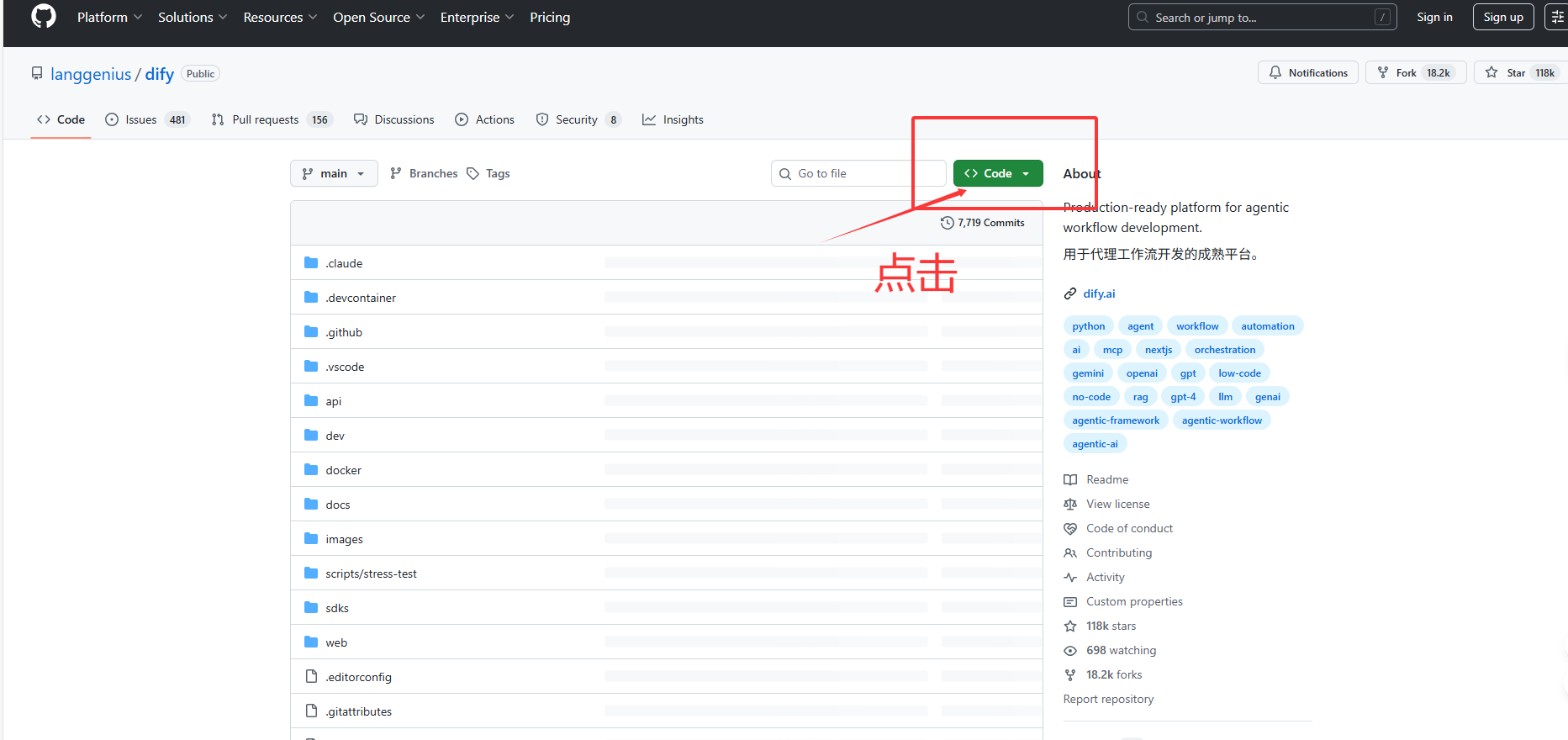Click the agentic-framework topic tag
Image resolution: width=1568 pixels, height=740 pixels.
point(1116,420)
